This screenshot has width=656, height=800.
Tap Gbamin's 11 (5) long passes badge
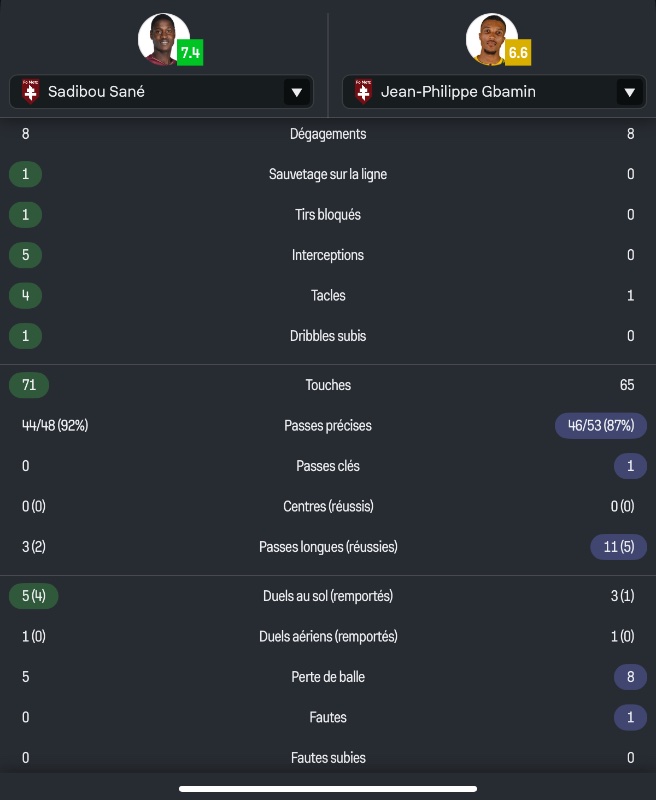coord(619,547)
